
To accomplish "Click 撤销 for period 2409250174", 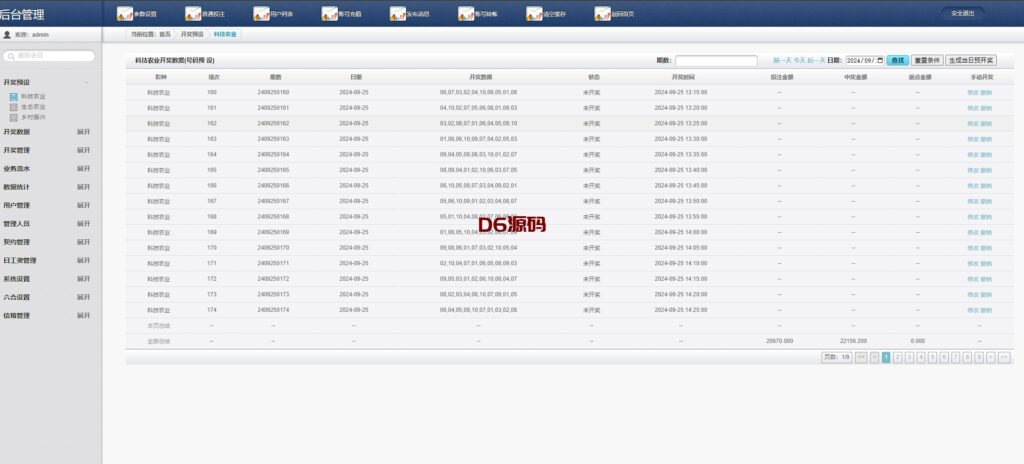I will tap(986, 310).
